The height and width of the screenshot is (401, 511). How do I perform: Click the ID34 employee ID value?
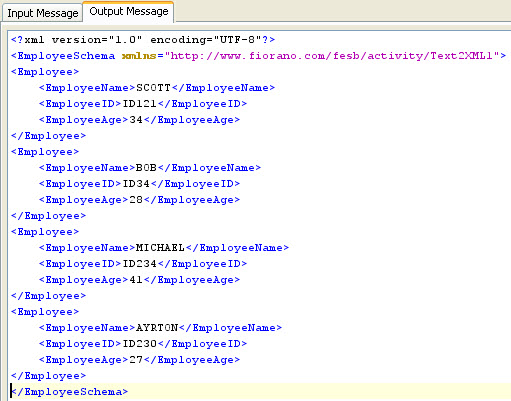point(136,184)
